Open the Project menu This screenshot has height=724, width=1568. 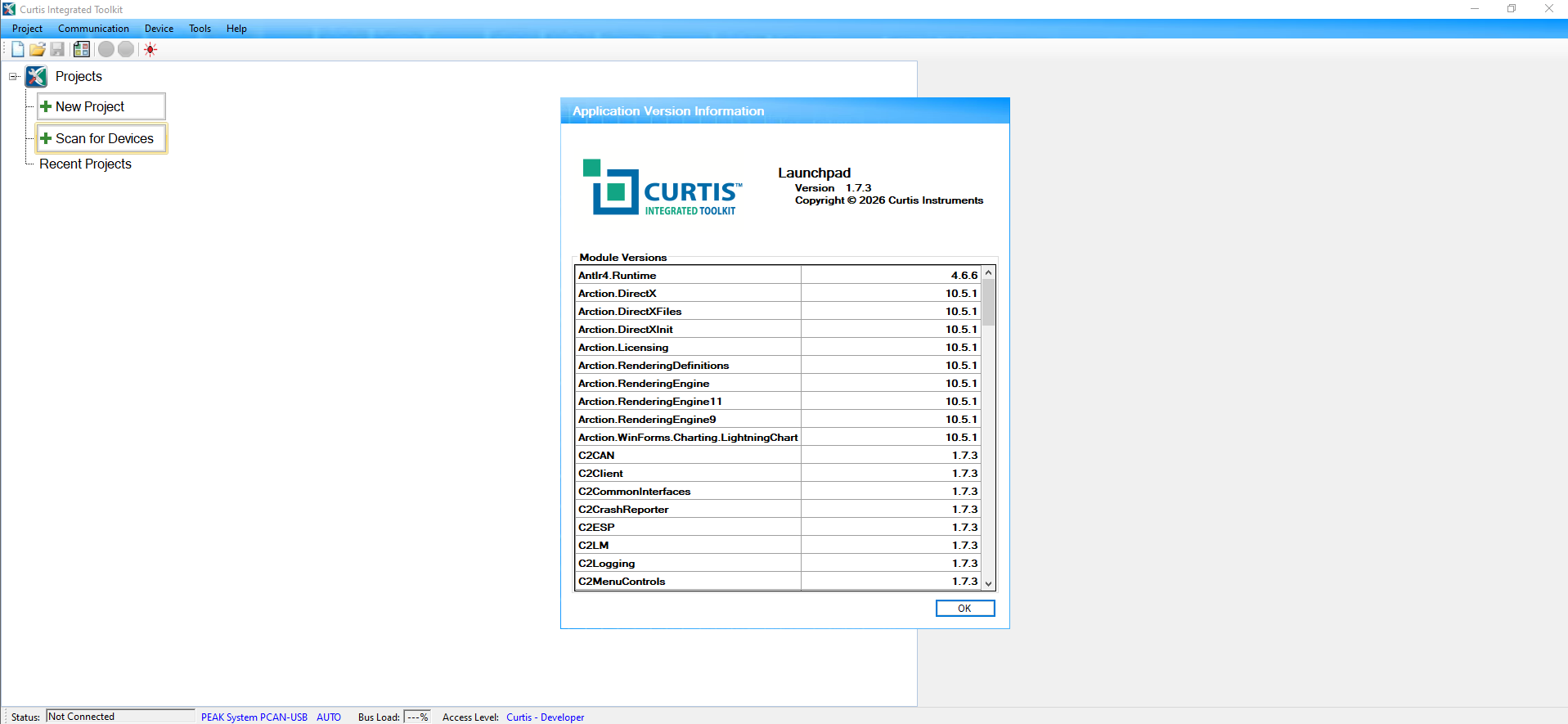tap(27, 29)
